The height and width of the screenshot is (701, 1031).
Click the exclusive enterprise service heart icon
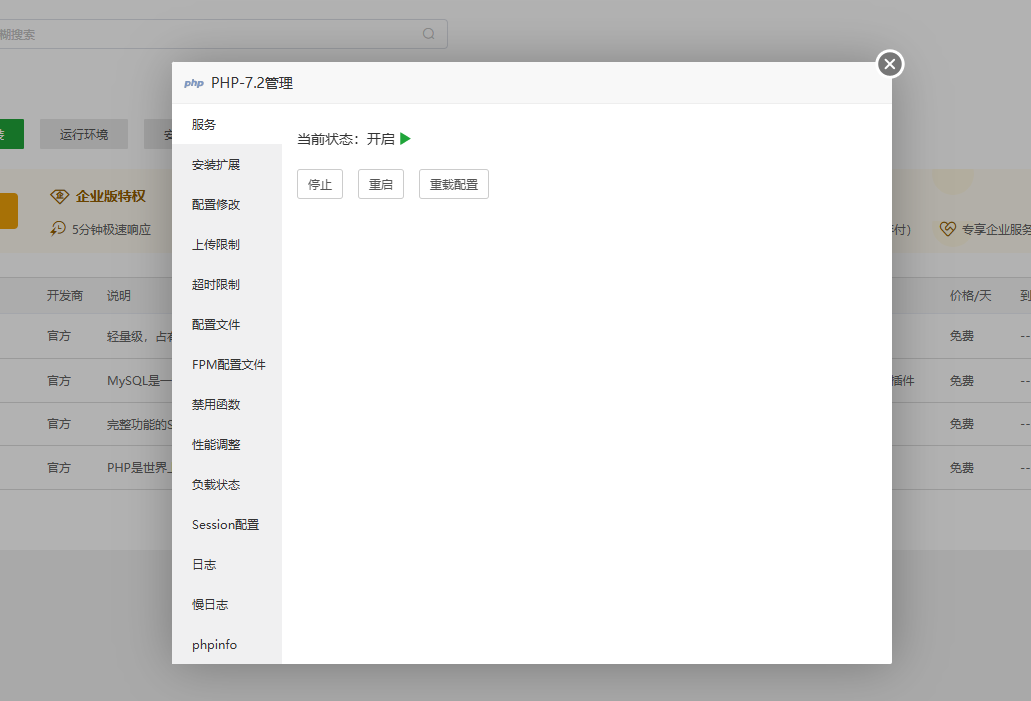[948, 229]
